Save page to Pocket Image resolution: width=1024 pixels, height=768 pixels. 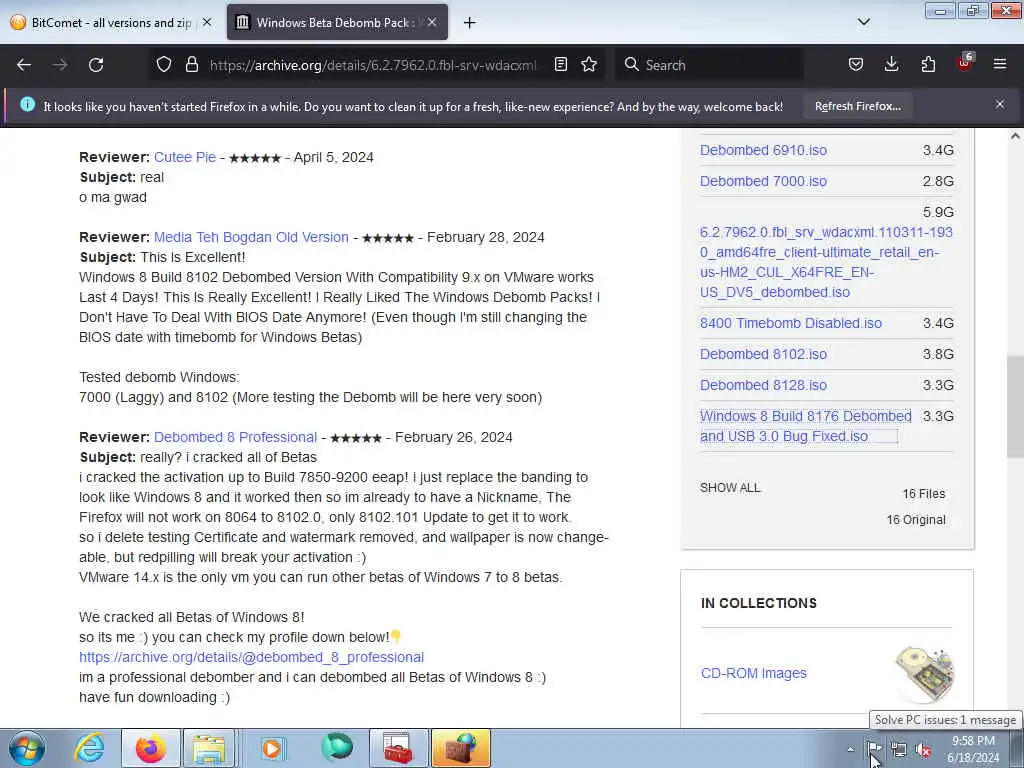[x=856, y=65]
